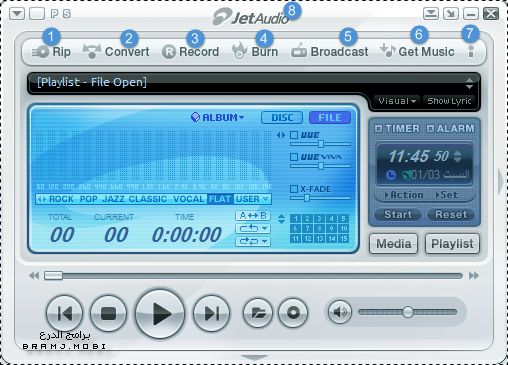Open the Media button
Image resolution: width=508 pixels, height=365 pixels.
(393, 244)
